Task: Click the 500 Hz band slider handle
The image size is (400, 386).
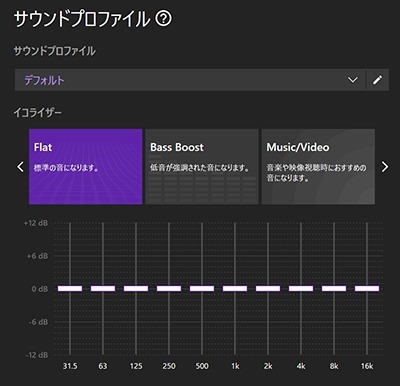Action: (202, 288)
